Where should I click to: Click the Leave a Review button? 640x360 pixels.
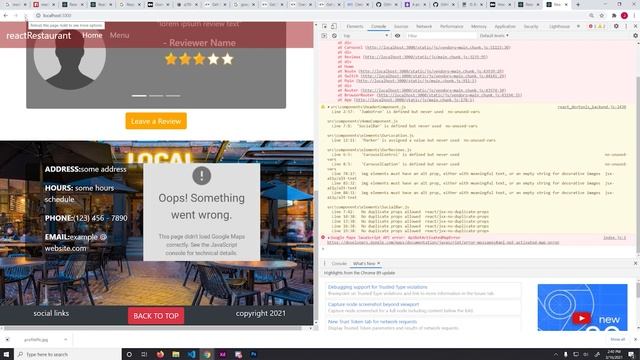click(156, 121)
